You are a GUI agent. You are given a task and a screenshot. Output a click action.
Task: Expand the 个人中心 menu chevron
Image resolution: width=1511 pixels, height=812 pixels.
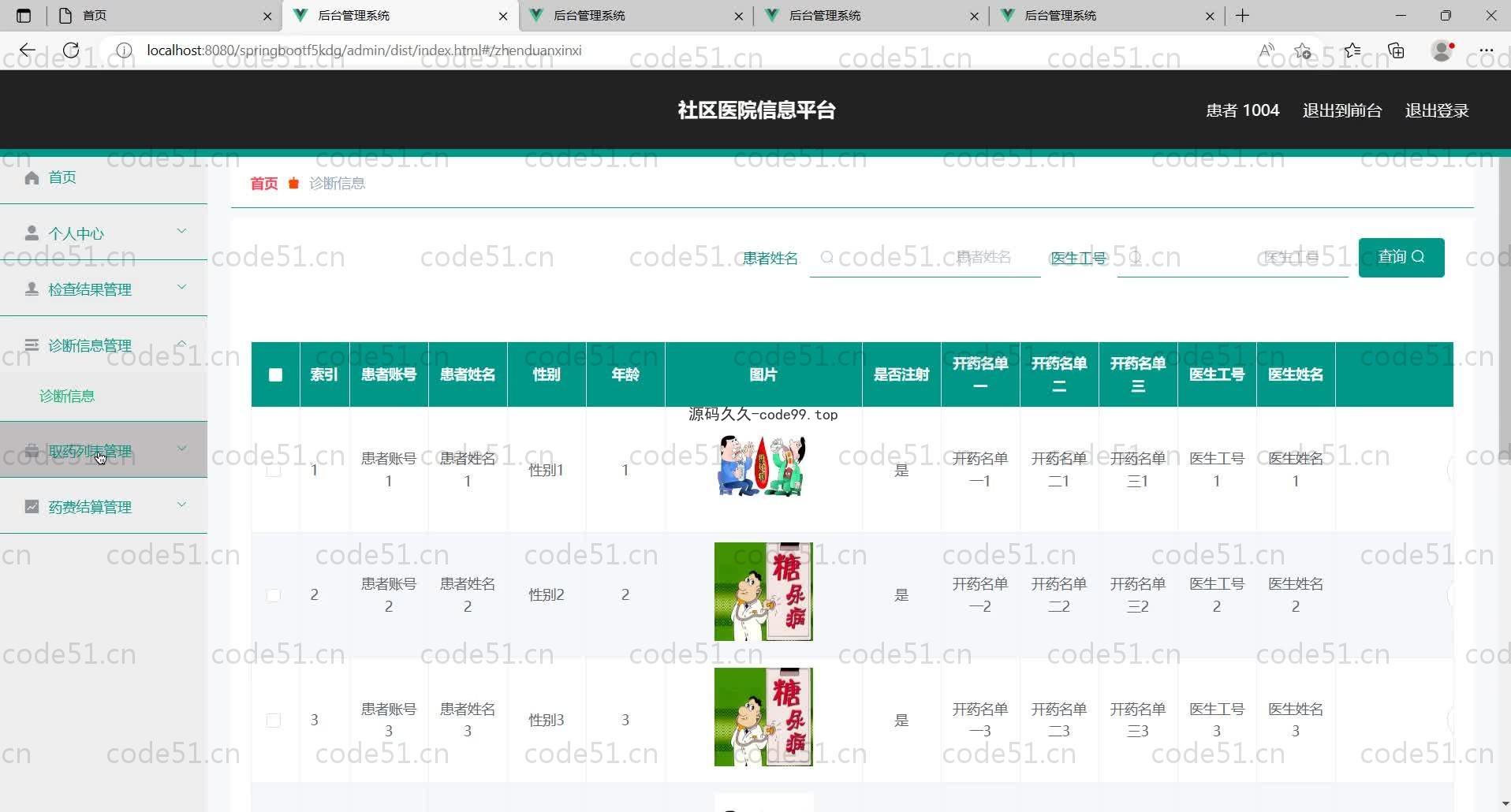tap(182, 232)
